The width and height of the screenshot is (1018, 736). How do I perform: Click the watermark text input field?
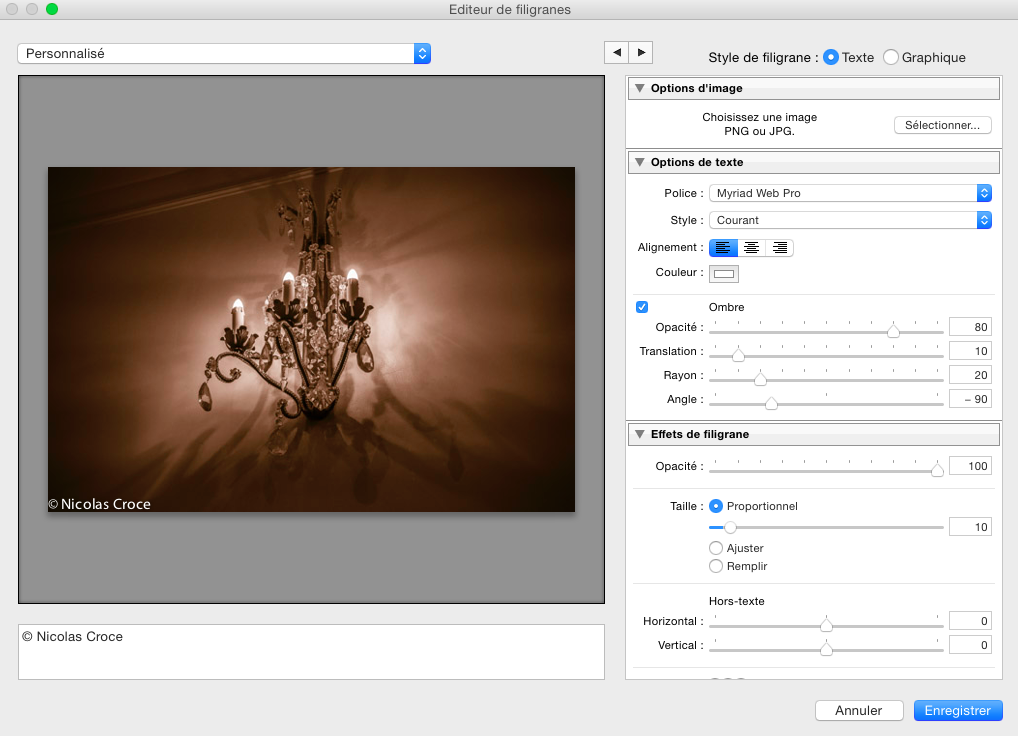point(311,651)
